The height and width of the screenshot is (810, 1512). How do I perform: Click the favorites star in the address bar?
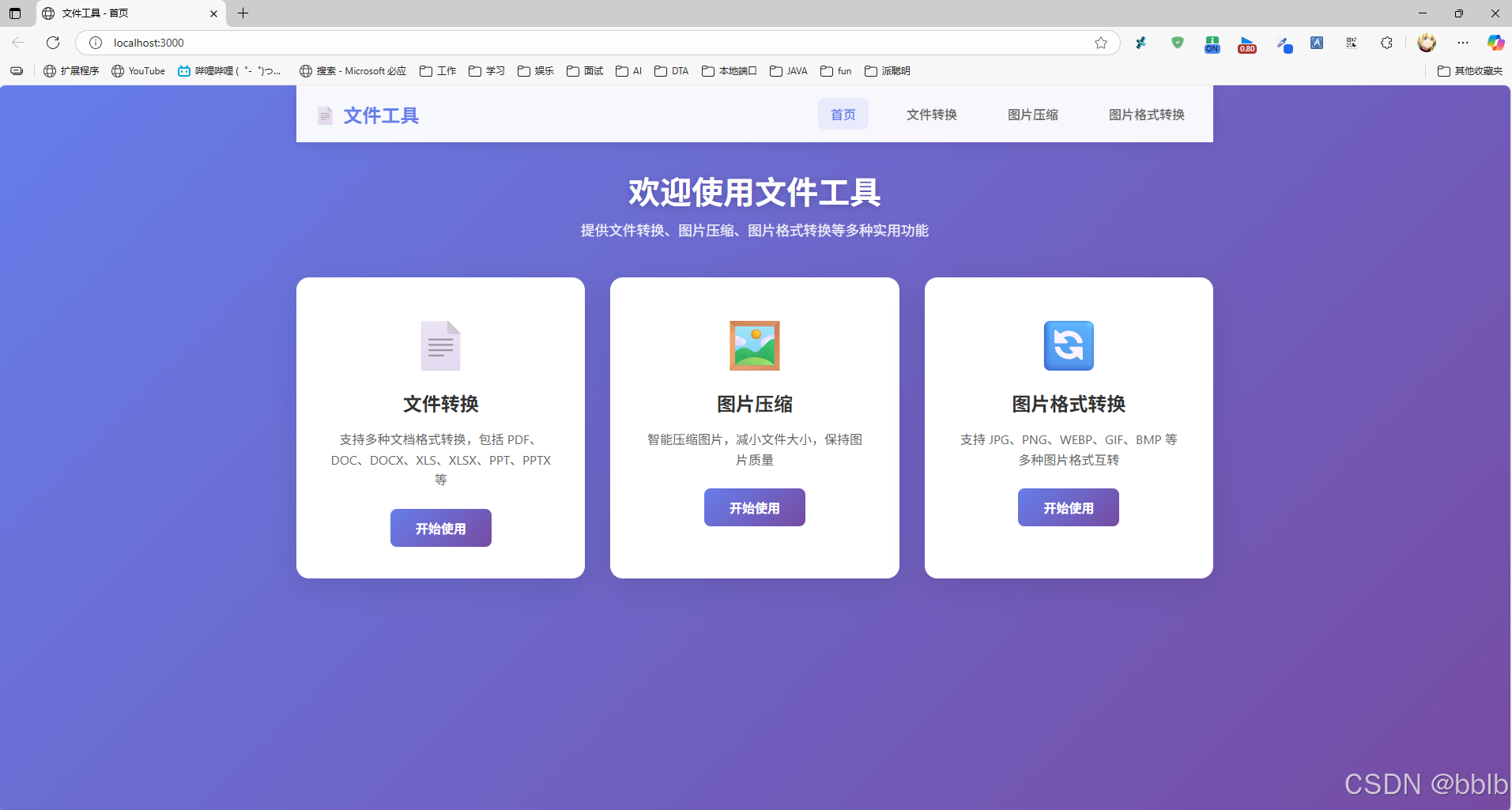click(1100, 43)
